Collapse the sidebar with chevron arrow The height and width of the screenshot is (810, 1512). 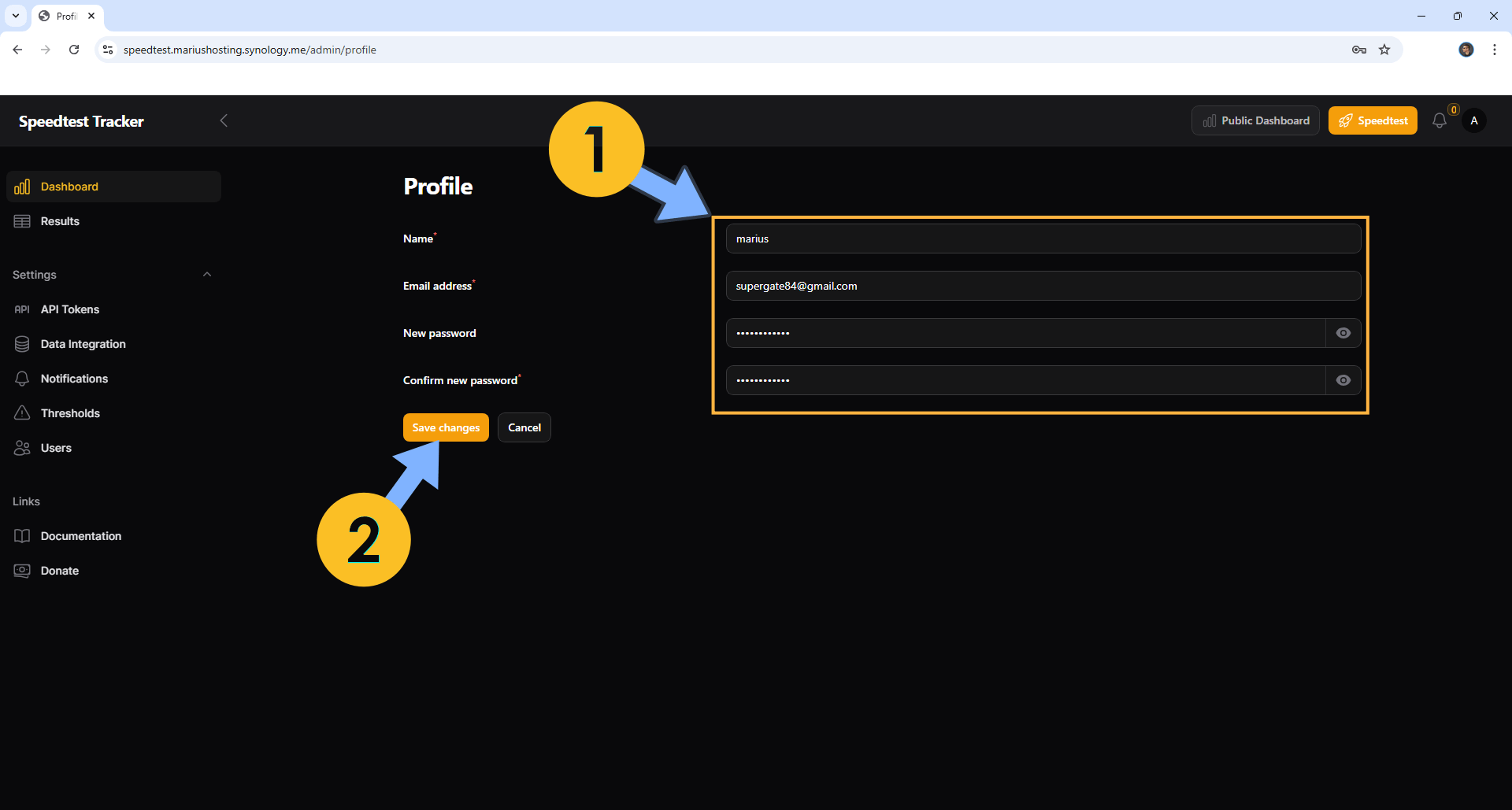click(x=224, y=120)
